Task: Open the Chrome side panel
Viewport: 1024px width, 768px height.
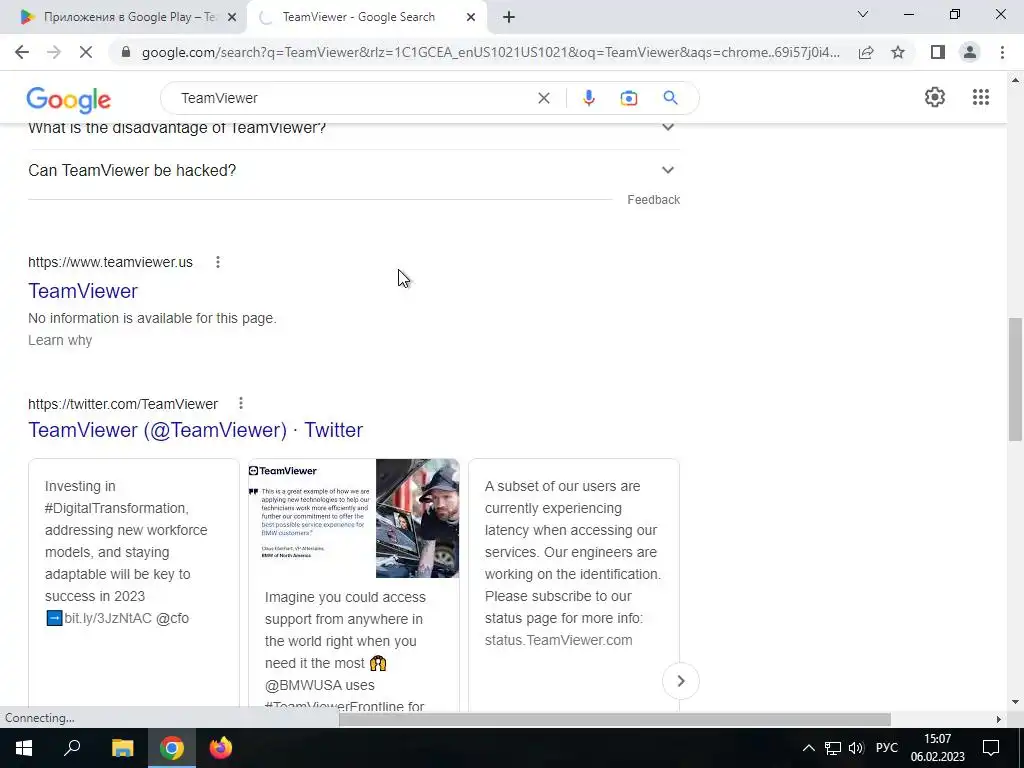Action: (x=938, y=52)
